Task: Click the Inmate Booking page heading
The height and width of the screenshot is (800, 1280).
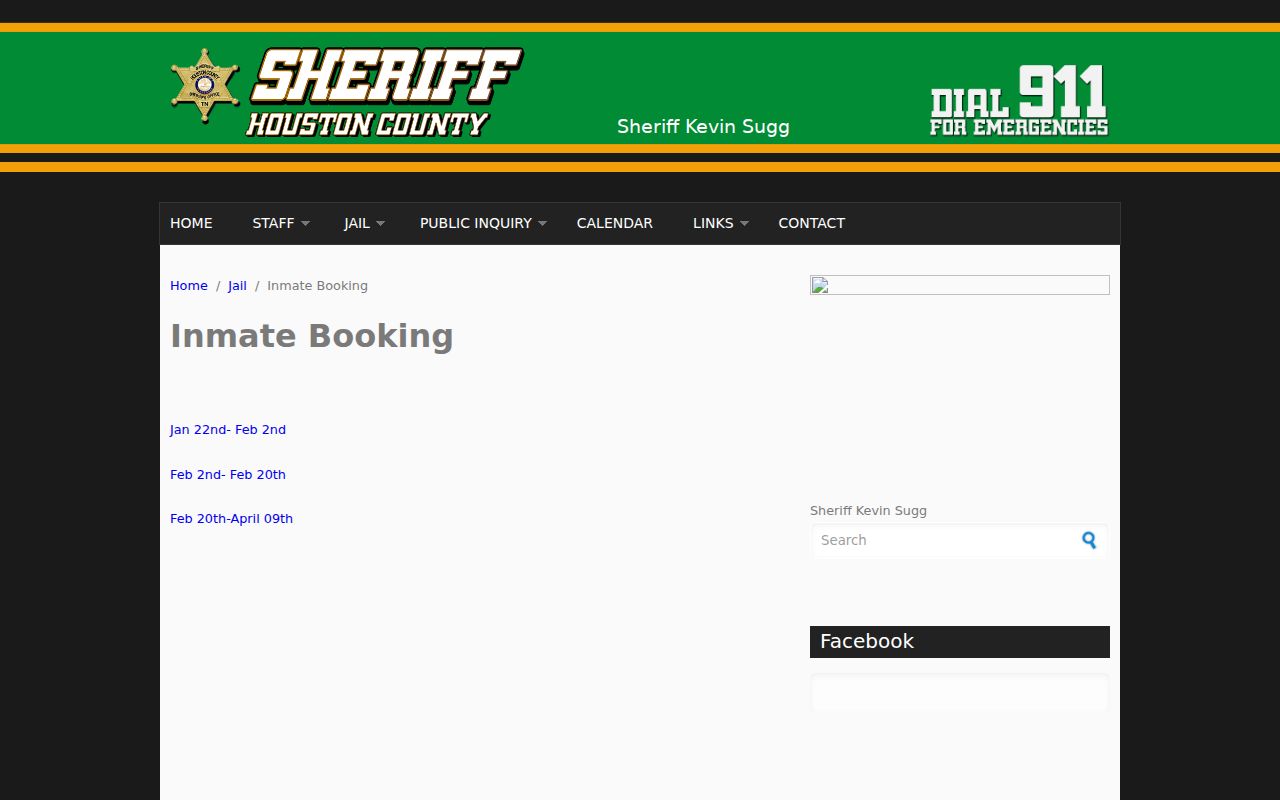Action: [312, 336]
